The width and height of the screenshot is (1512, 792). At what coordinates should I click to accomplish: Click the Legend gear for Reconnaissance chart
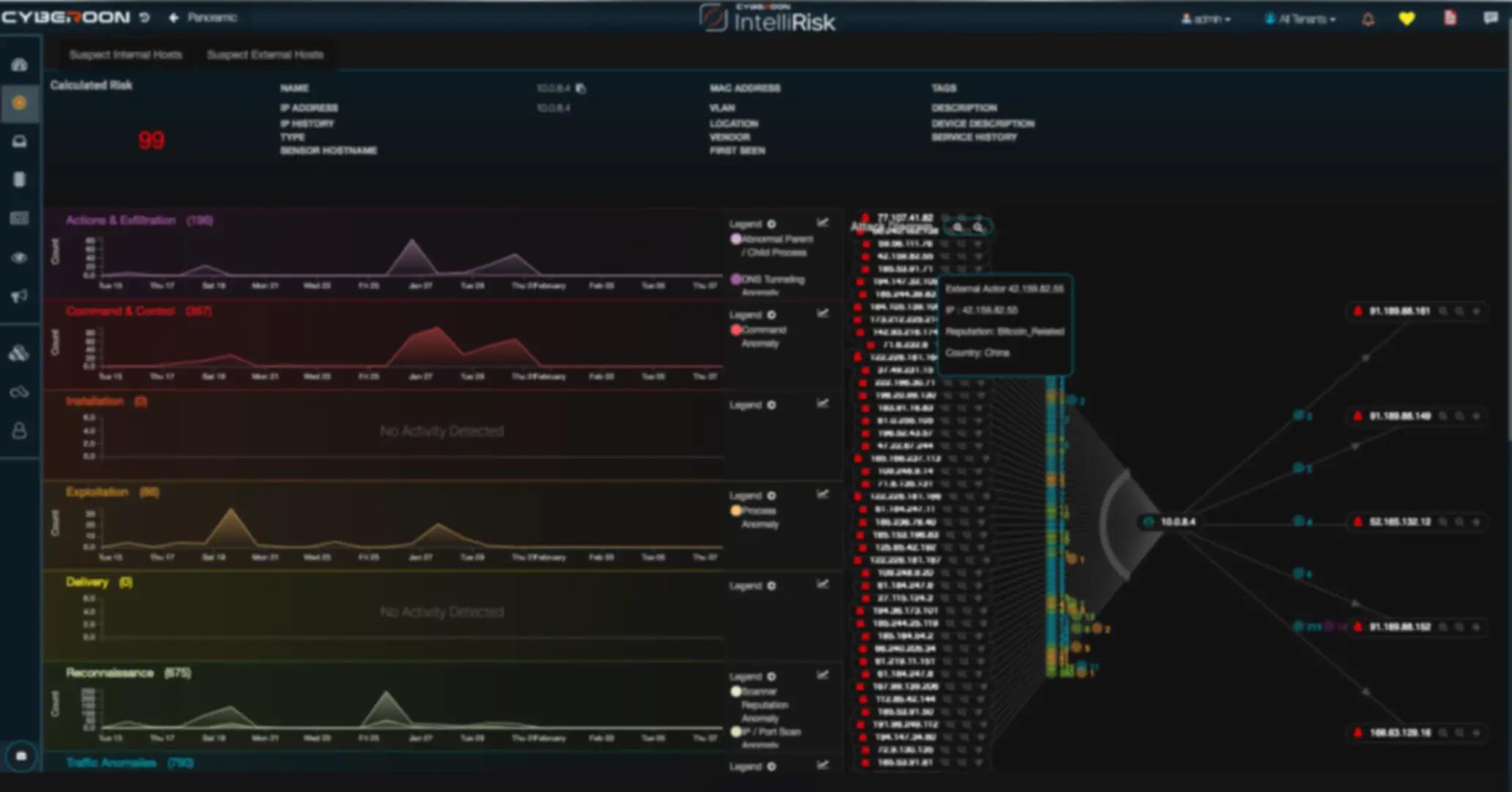(x=771, y=676)
